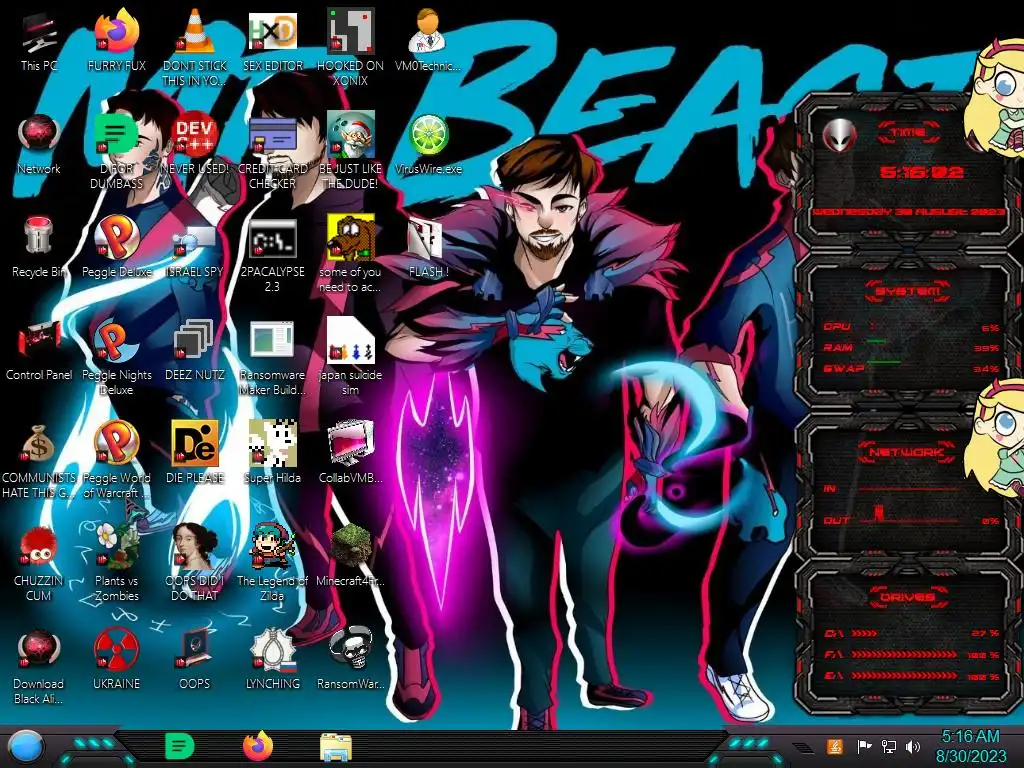Click the NETWORK header in the widget
Screen dimensions: 1024x768
pos(906,452)
